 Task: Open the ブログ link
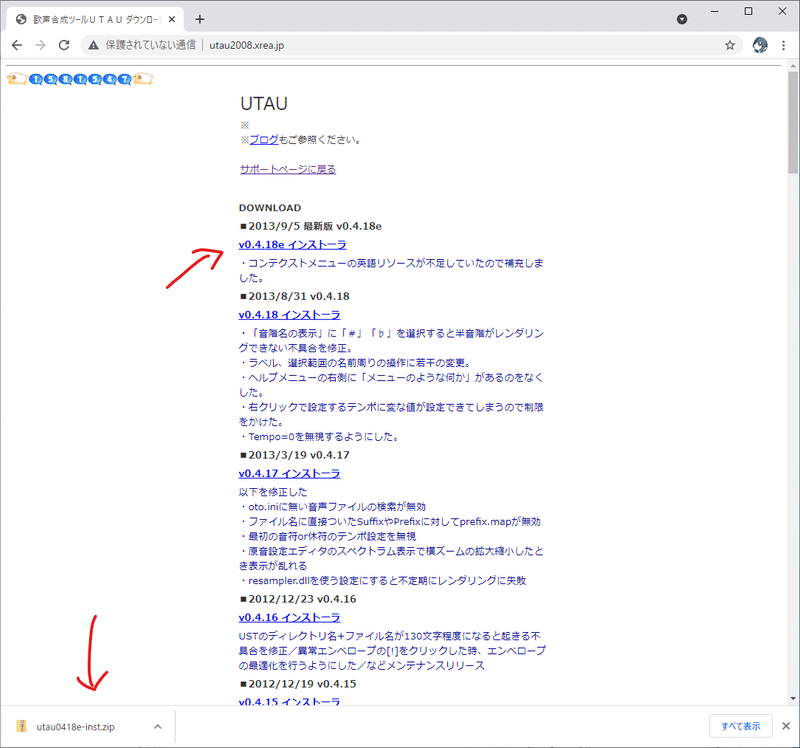(x=264, y=140)
